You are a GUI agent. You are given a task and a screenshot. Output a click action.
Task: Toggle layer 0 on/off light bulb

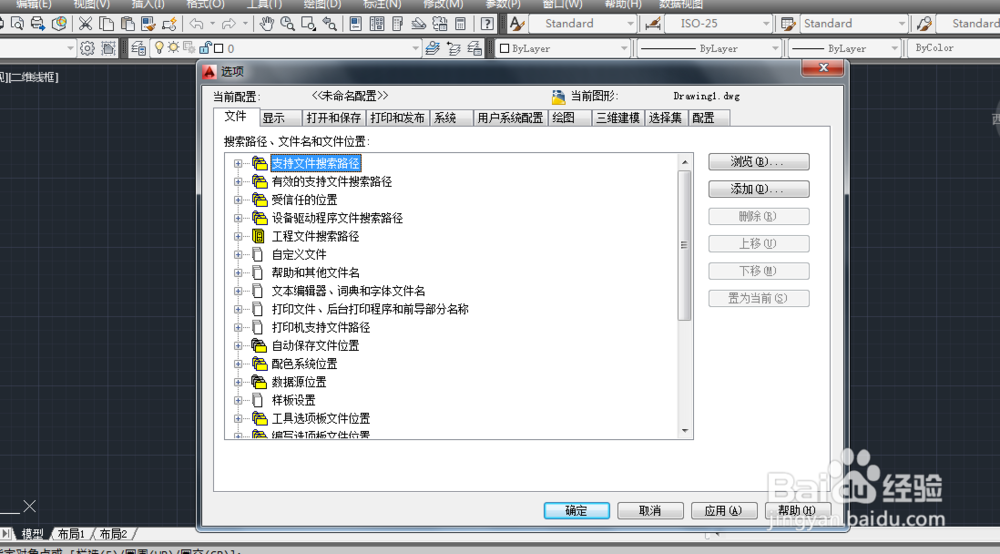click(x=159, y=48)
